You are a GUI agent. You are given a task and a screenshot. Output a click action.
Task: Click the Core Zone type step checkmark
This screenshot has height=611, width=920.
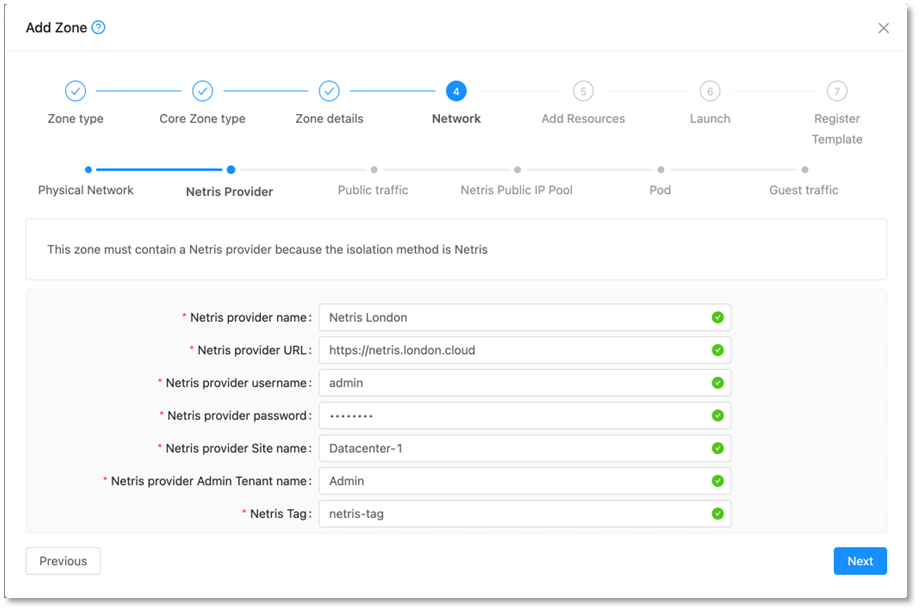[x=202, y=91]
